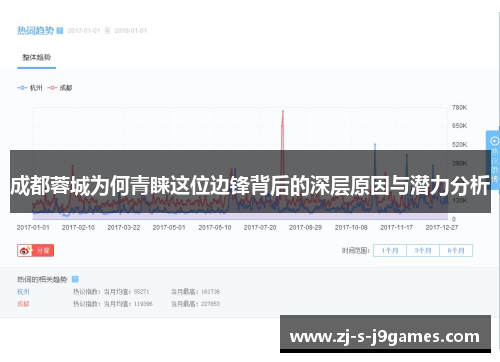Select the 6个月 time range

click(456, 250)
